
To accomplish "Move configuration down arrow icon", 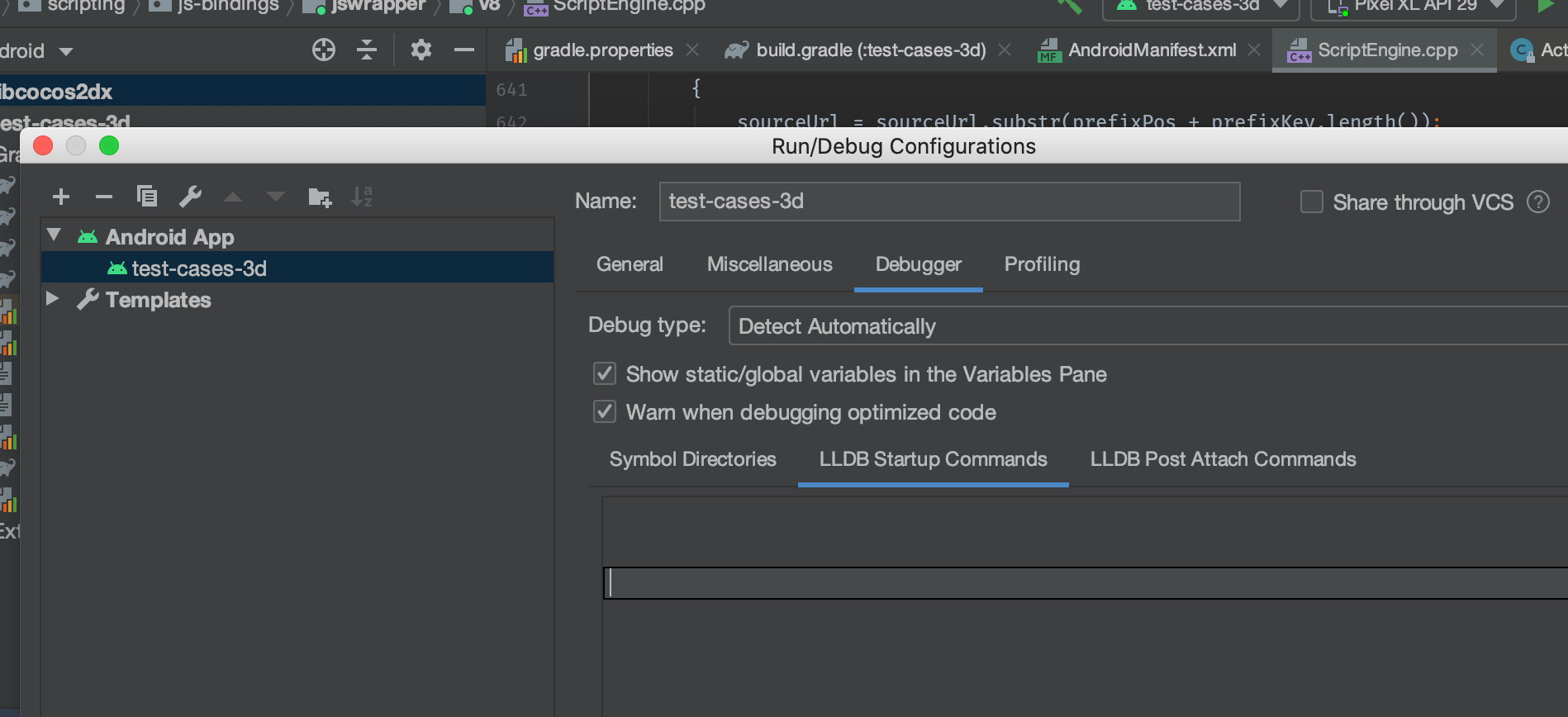I will pos(276,197).
